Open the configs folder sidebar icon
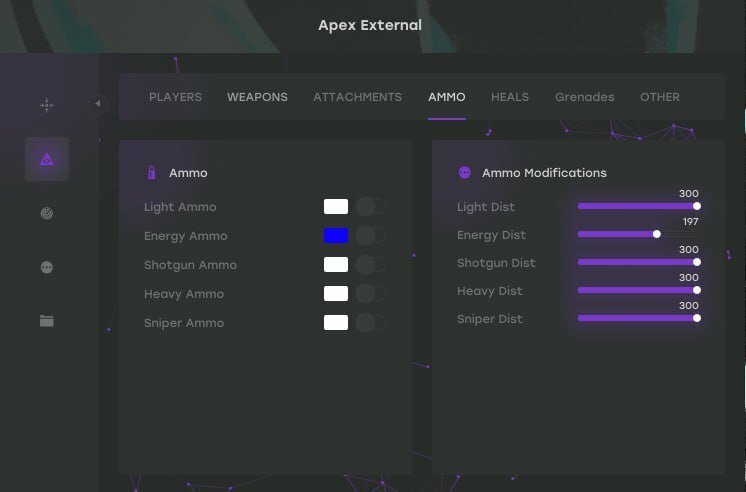Screen dimensions: 746x492 click(x=47, y=321)
